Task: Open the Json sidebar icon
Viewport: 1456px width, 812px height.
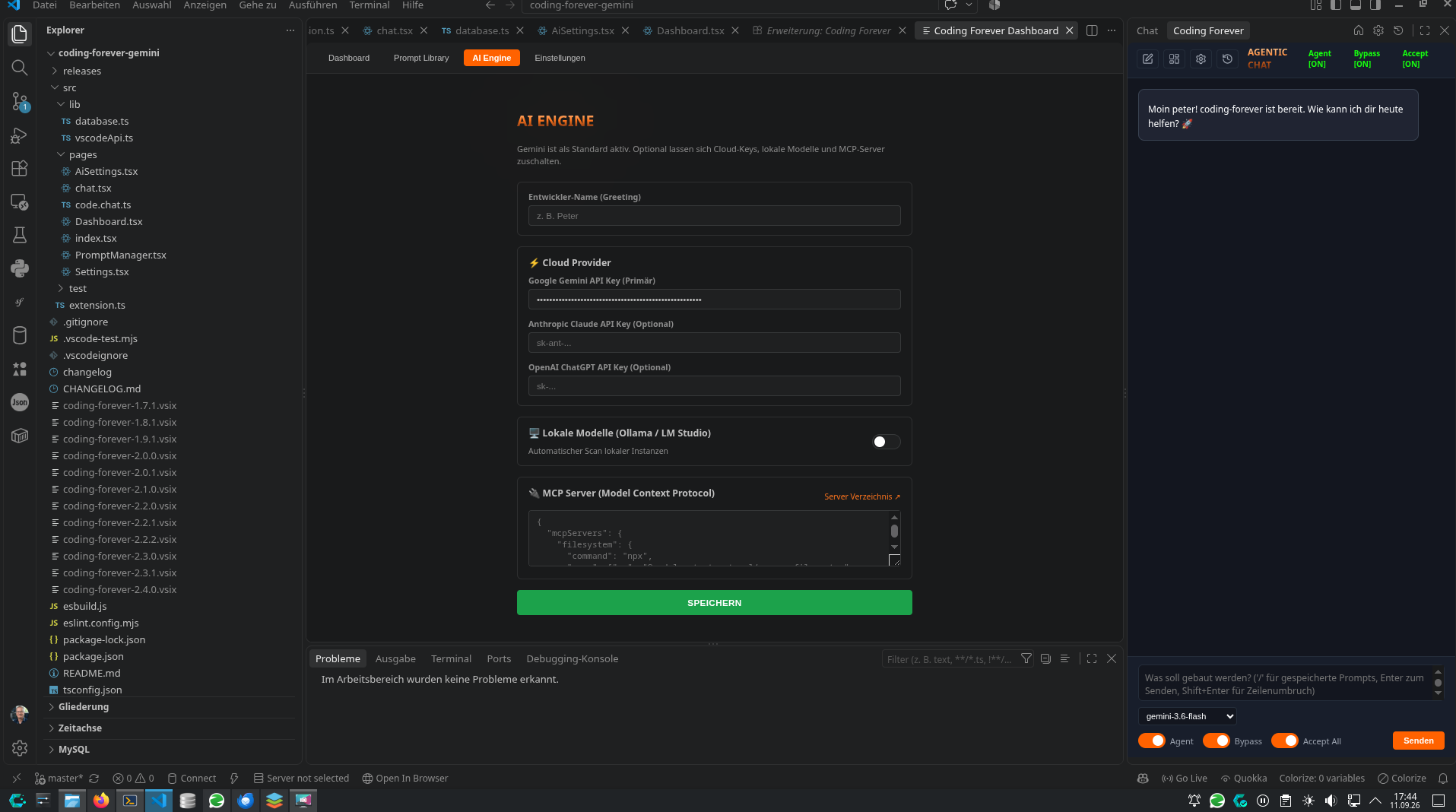Action: click(x=20, y=402)
